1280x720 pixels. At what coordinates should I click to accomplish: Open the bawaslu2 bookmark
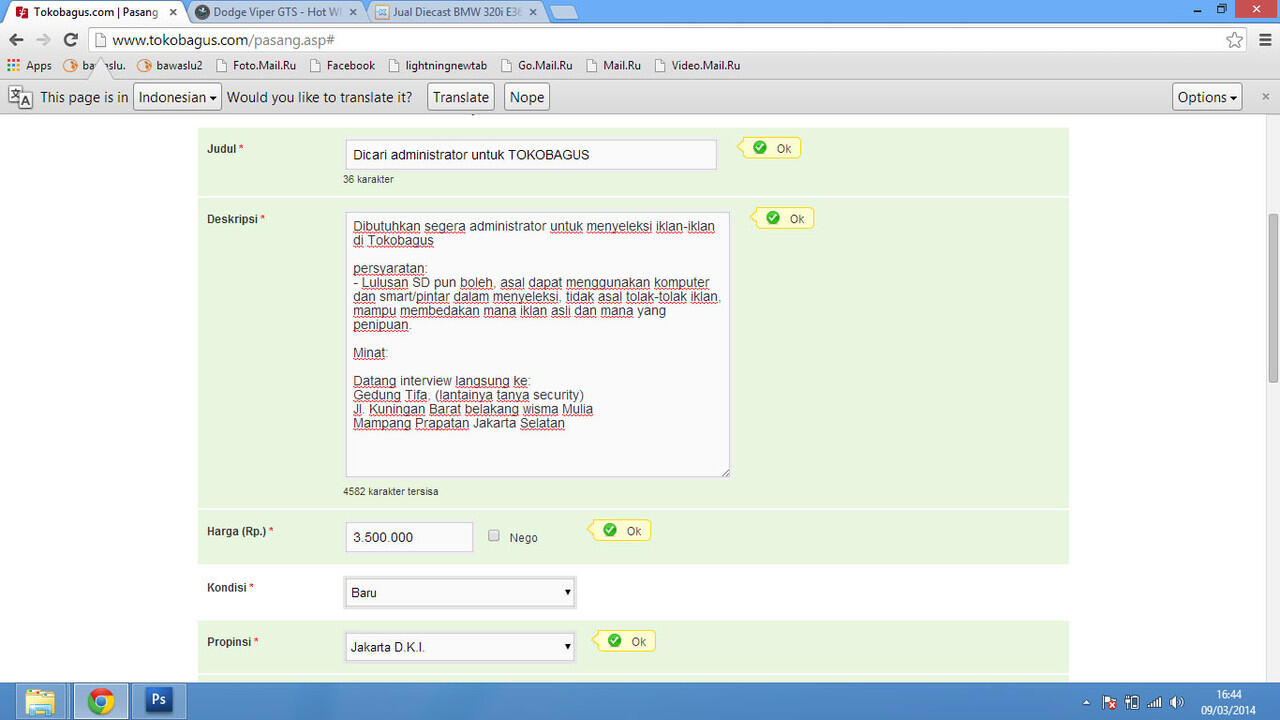[170, 65]
